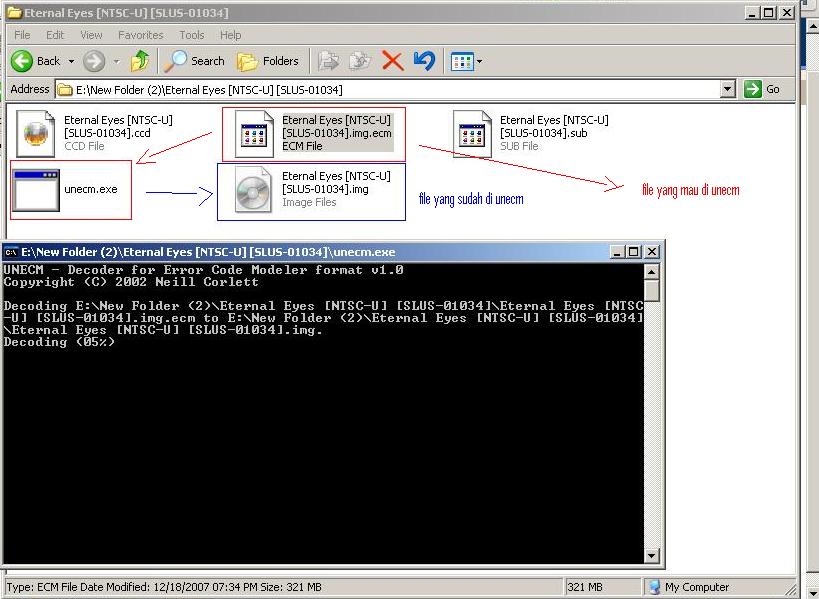Open the Favorites menu
The image size is (819, 599).
click(x=141, y=35)
